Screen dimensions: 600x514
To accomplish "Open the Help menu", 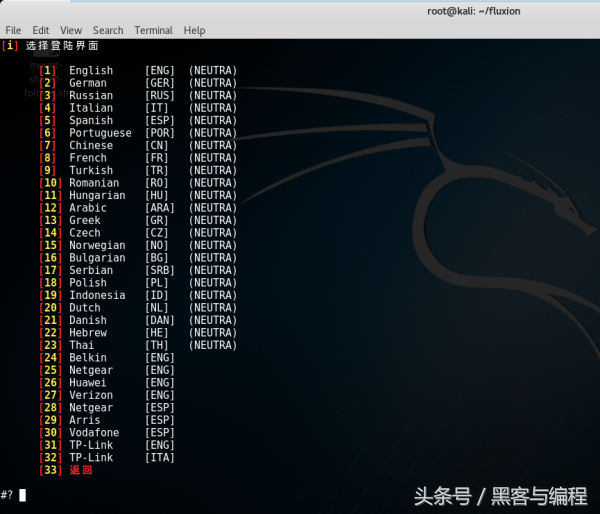I will pos(194,30).
